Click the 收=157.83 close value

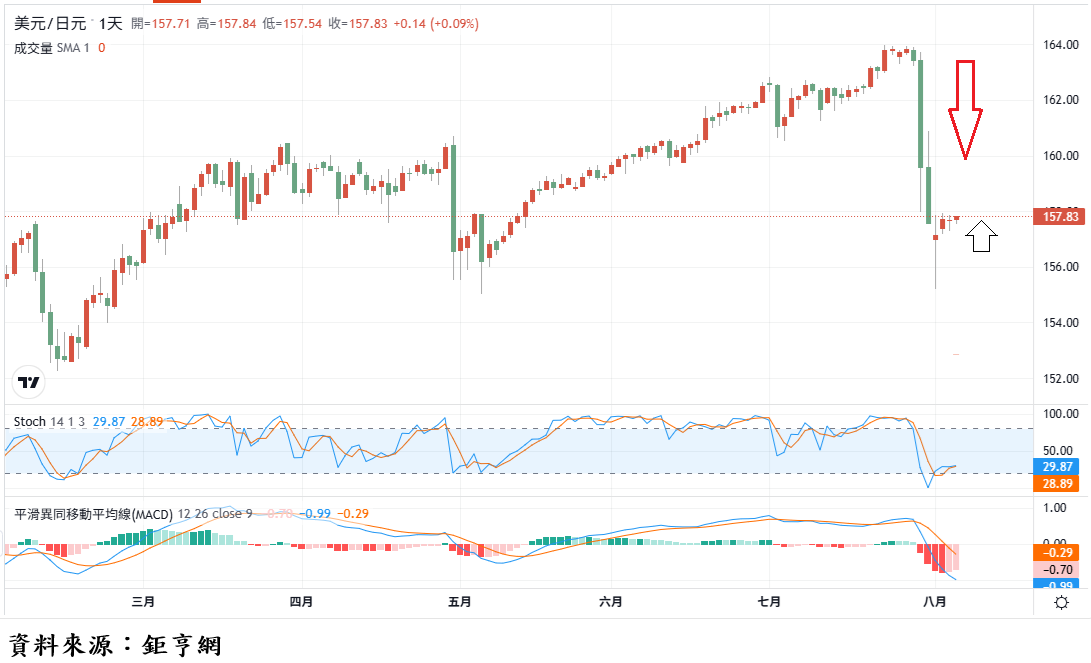click(358, 24)
